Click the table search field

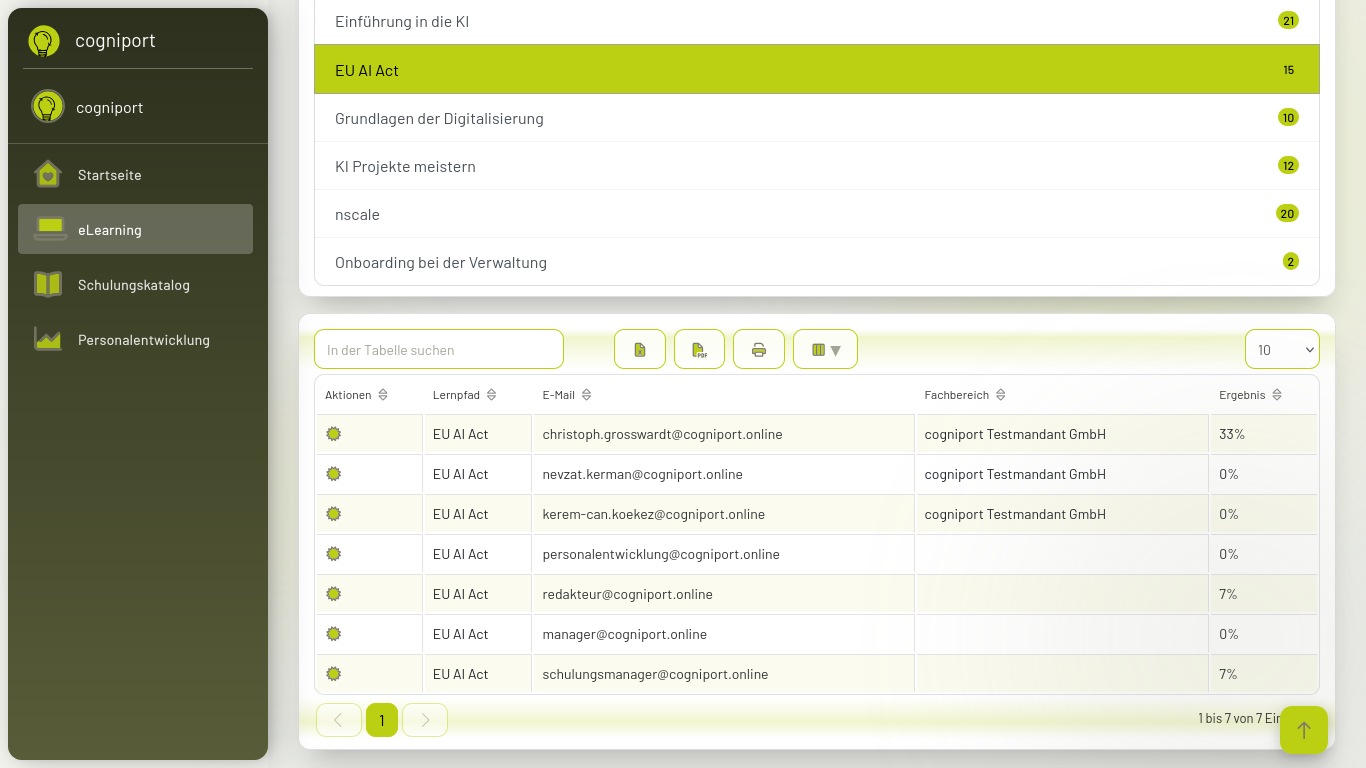[439, 349]
